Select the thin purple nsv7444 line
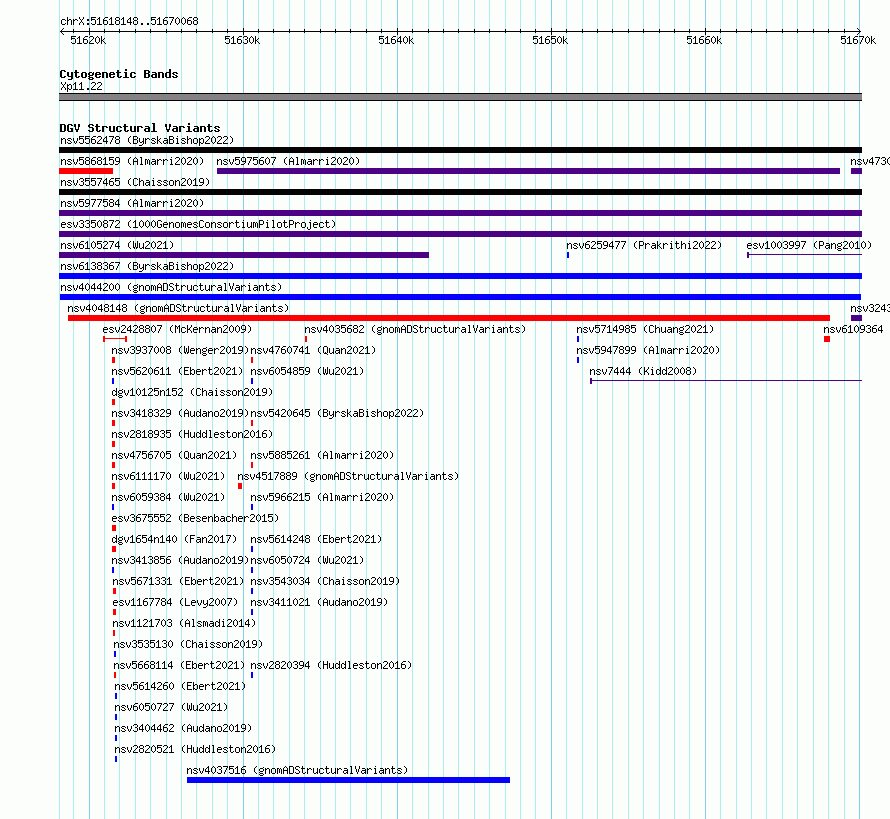Viewport: 890px width, 819px height. point(726,381)
